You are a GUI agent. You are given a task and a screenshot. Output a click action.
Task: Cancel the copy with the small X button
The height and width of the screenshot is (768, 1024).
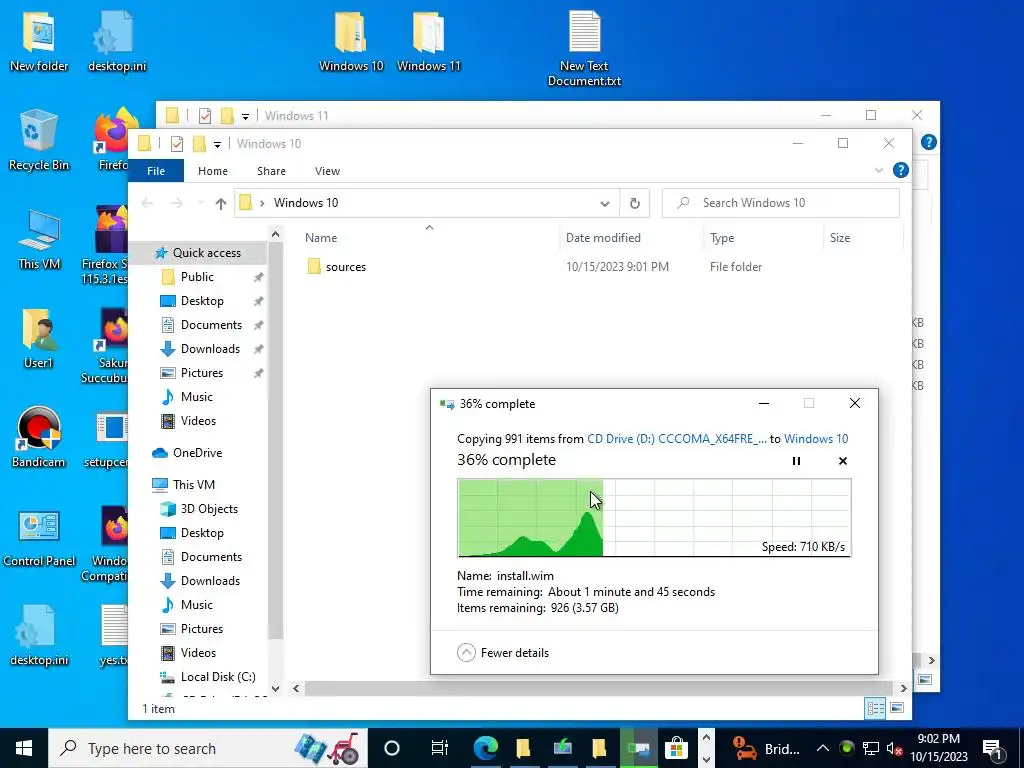point(842,461)
